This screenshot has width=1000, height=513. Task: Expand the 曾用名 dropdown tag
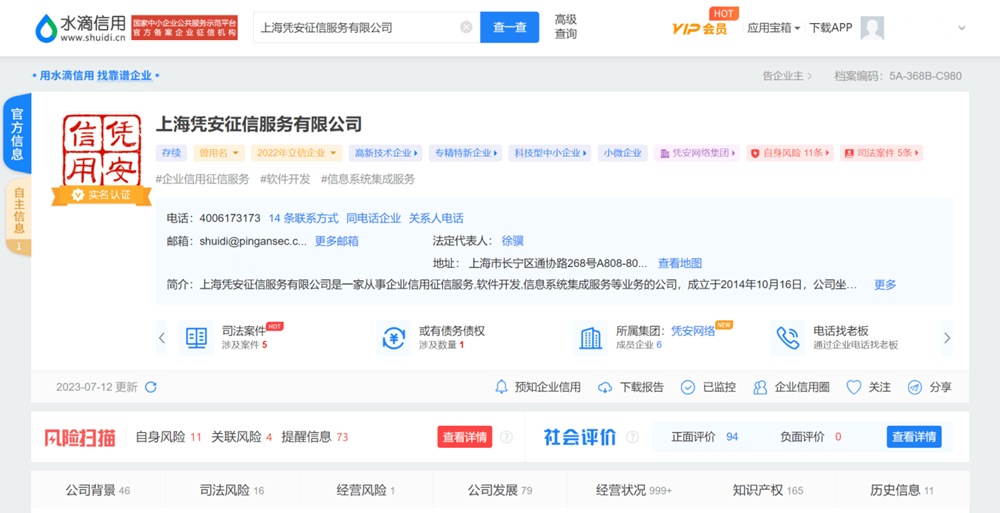[x=219, y=153]
